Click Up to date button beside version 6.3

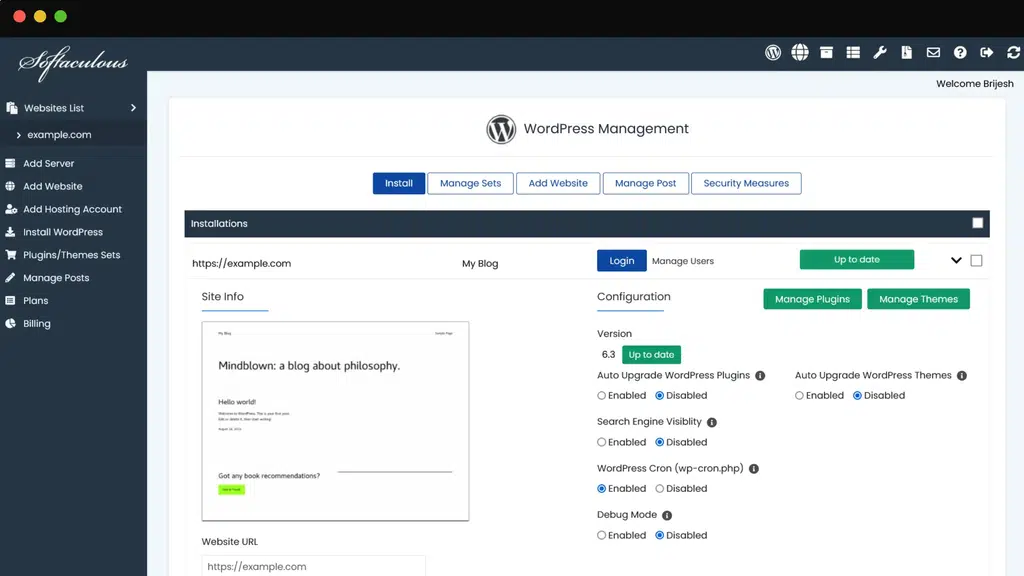click(651, 355)
